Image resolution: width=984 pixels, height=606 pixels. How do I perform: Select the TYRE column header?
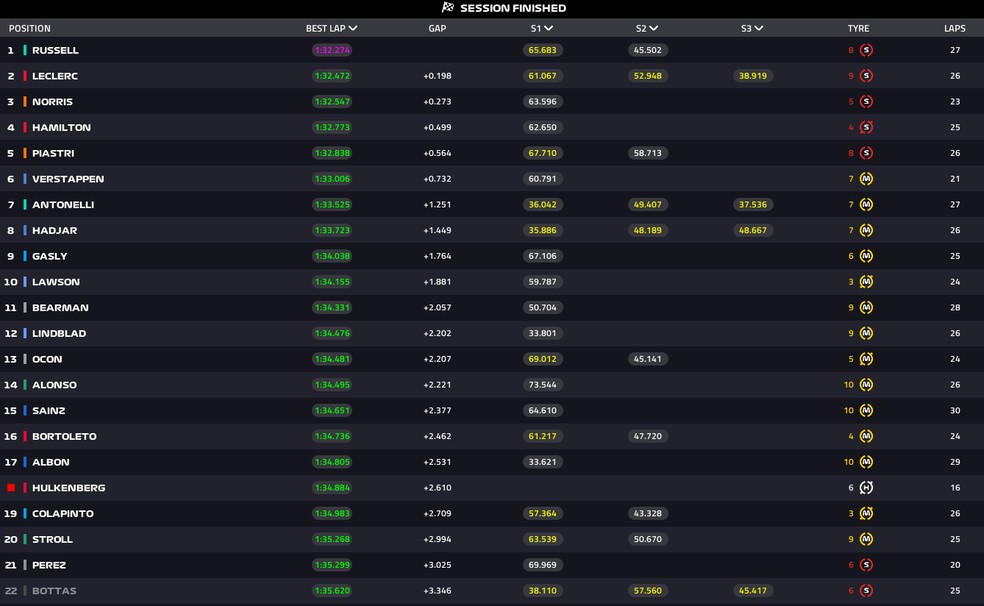pos(858,28)
